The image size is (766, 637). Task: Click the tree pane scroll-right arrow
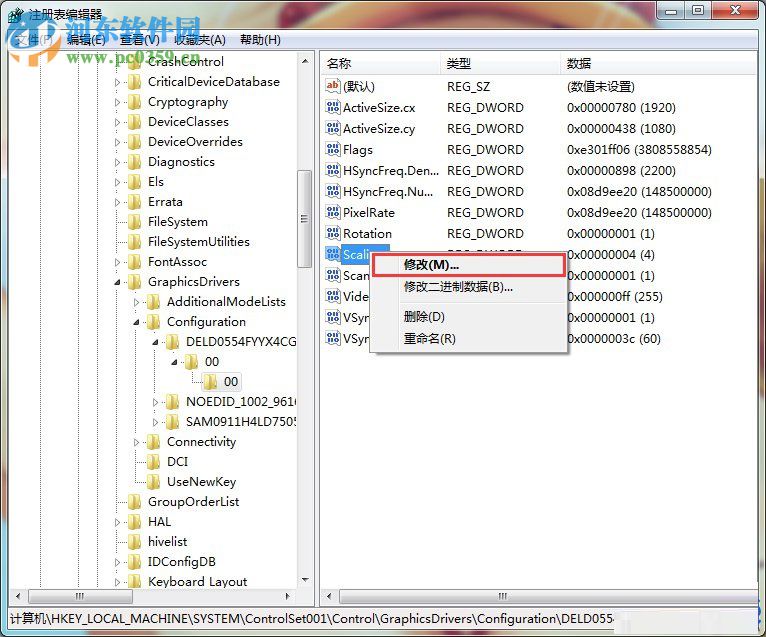pos(287,596)
